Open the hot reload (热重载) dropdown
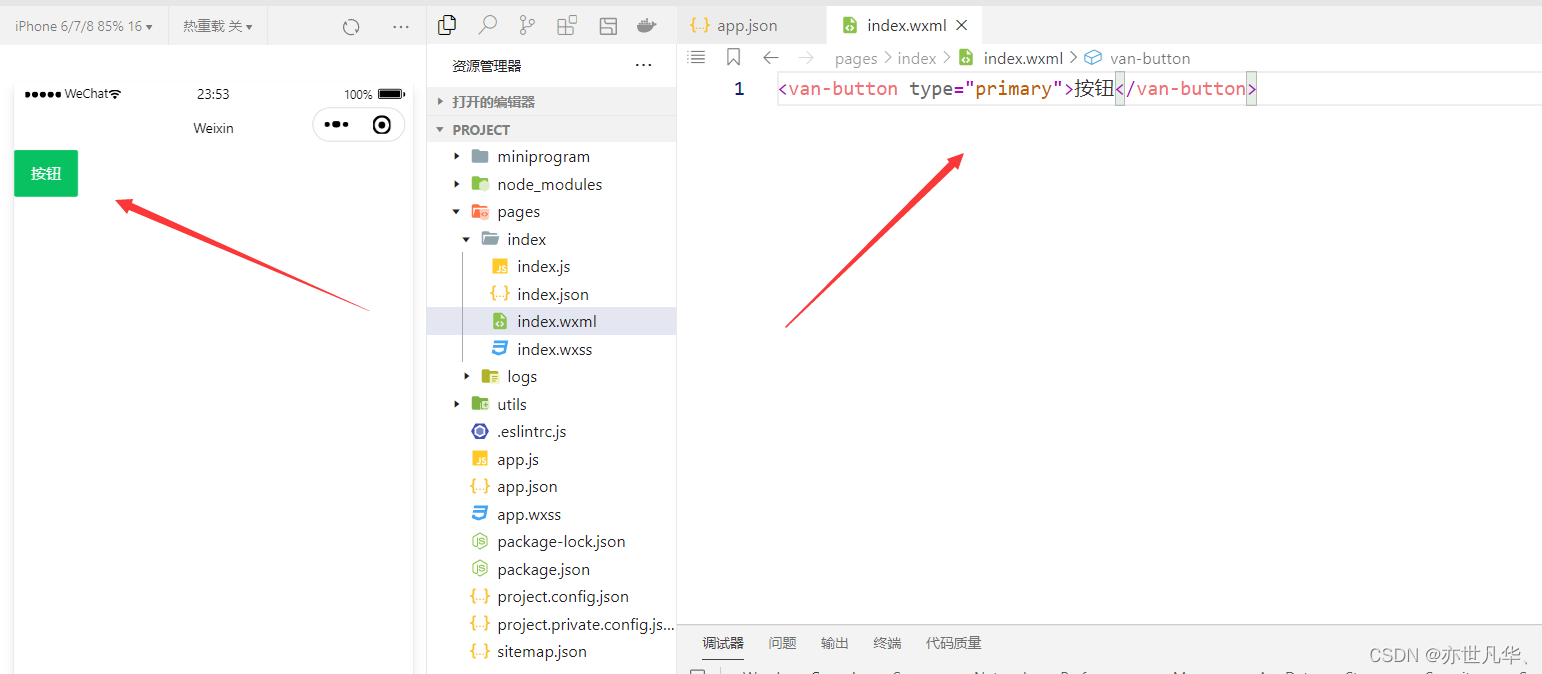Viewport: 1542px width, 674px height. coord(217,26)
